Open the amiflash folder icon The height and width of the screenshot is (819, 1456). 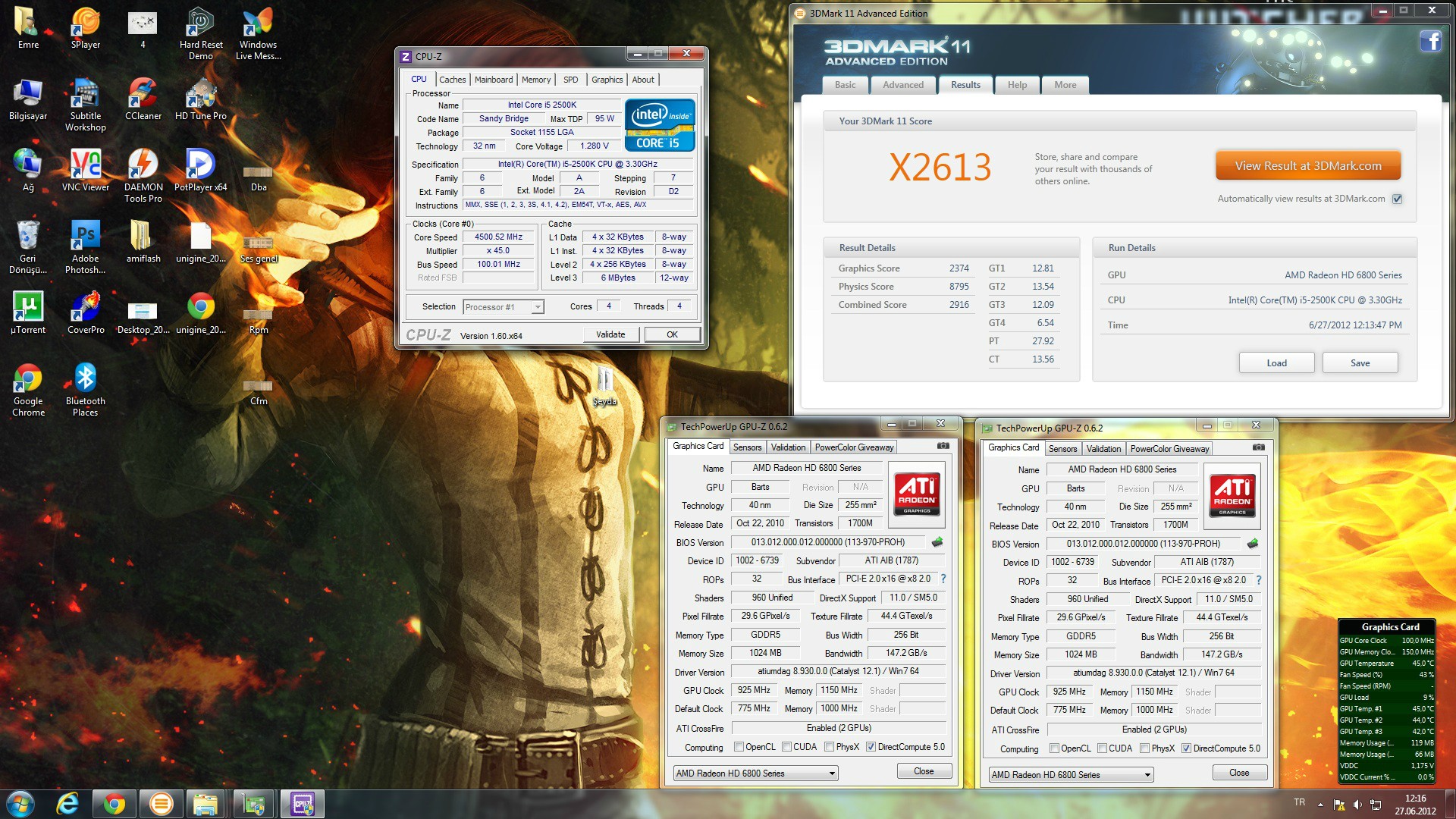tap(143, 243)
